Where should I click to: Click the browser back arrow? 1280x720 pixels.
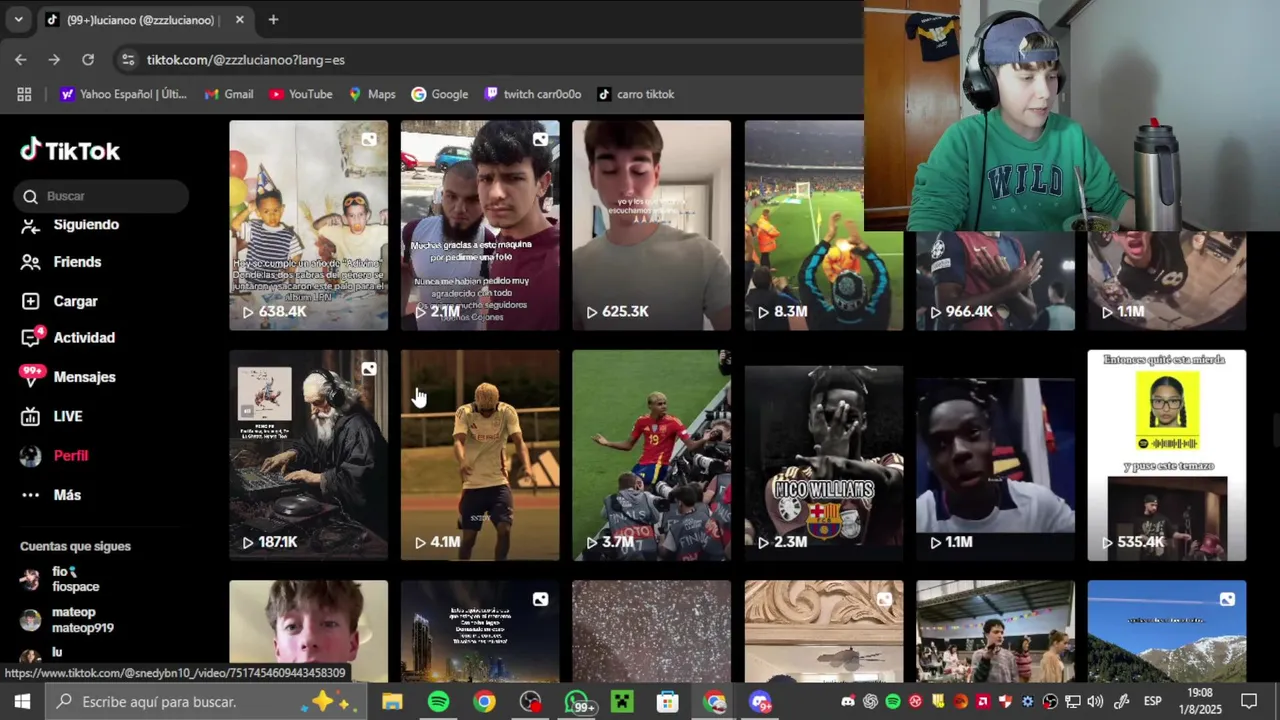click(21, 60)
